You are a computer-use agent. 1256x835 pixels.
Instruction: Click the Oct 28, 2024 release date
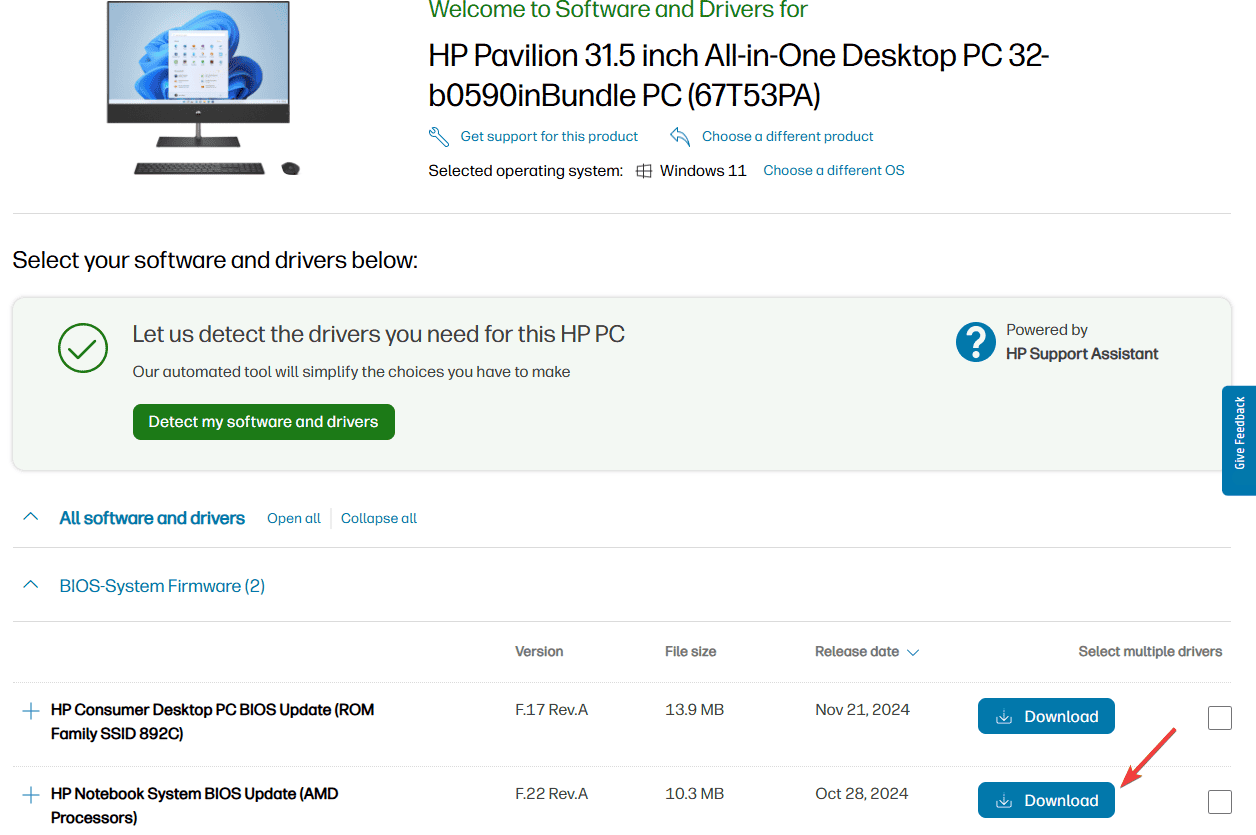862,794
